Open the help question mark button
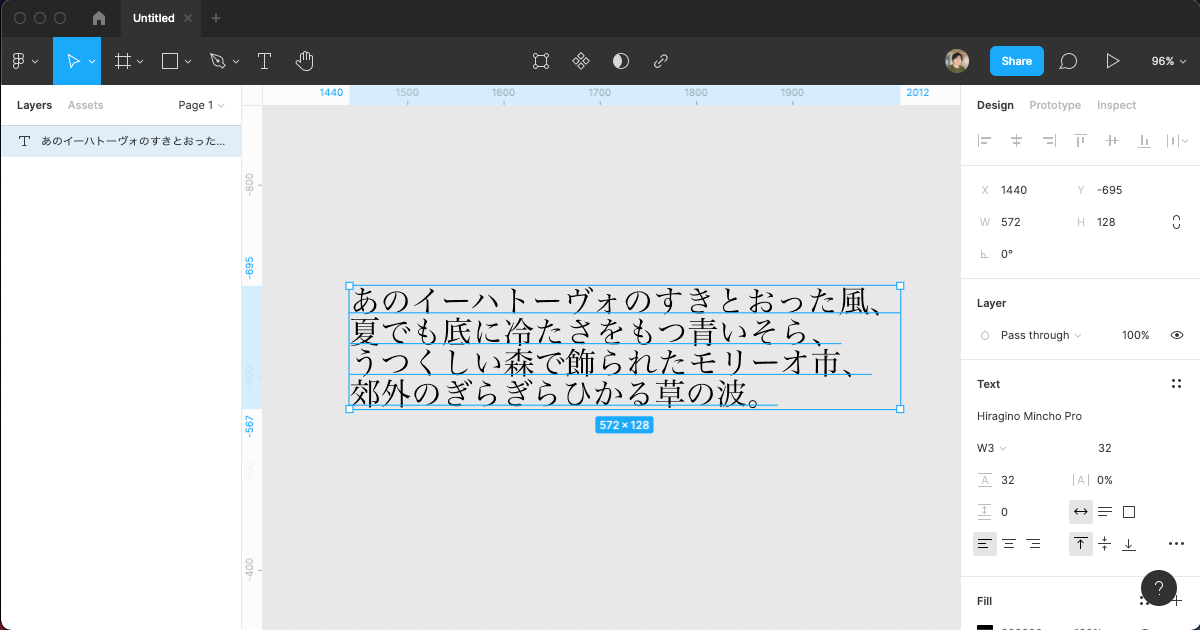 [1159, 588]
